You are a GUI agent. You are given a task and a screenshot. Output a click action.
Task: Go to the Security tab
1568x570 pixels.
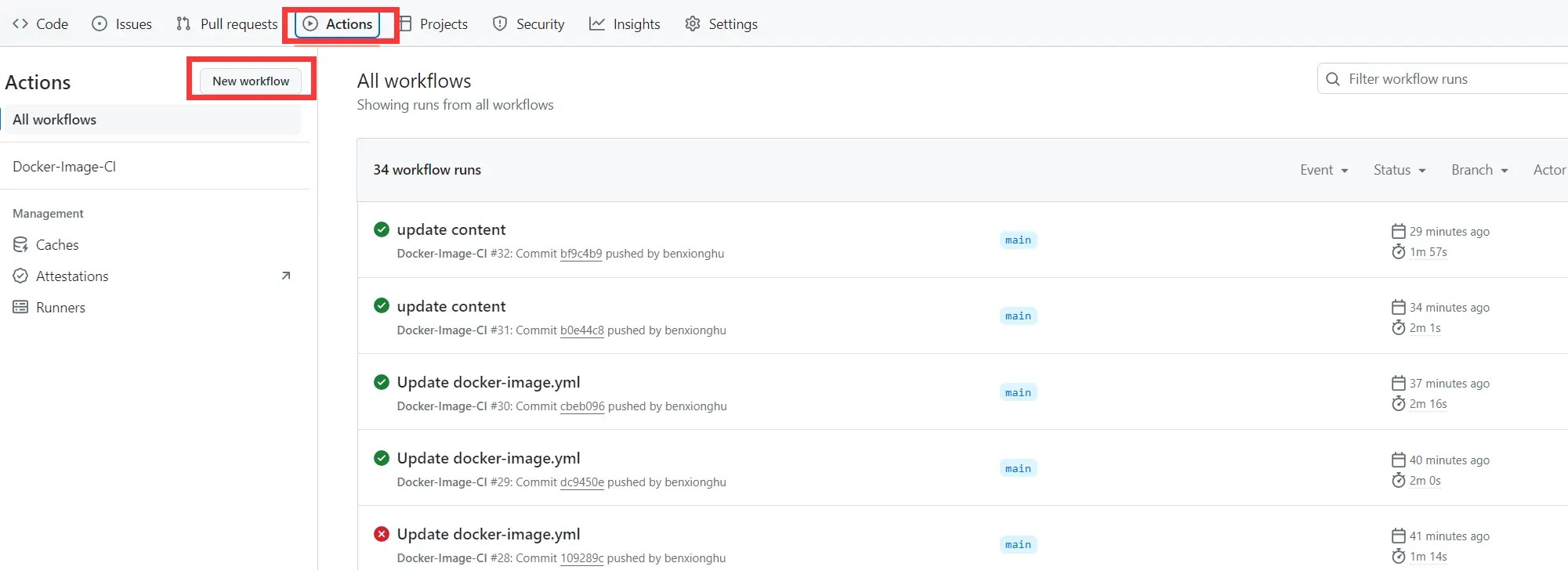pos(529,24)
